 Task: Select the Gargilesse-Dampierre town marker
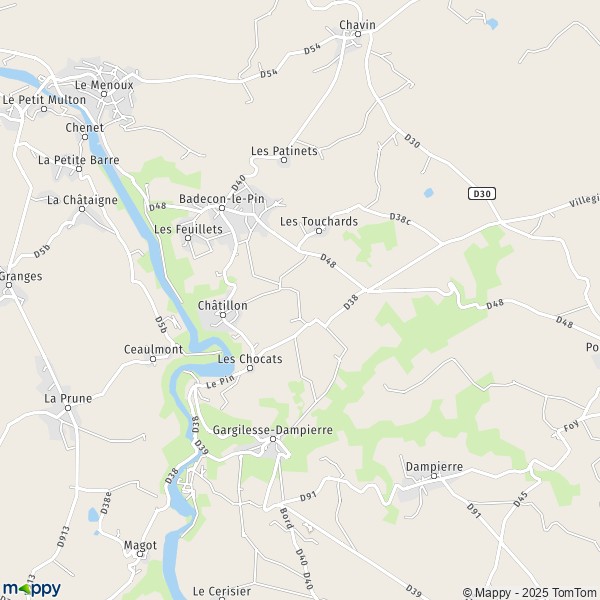click(x=273, y=439)
